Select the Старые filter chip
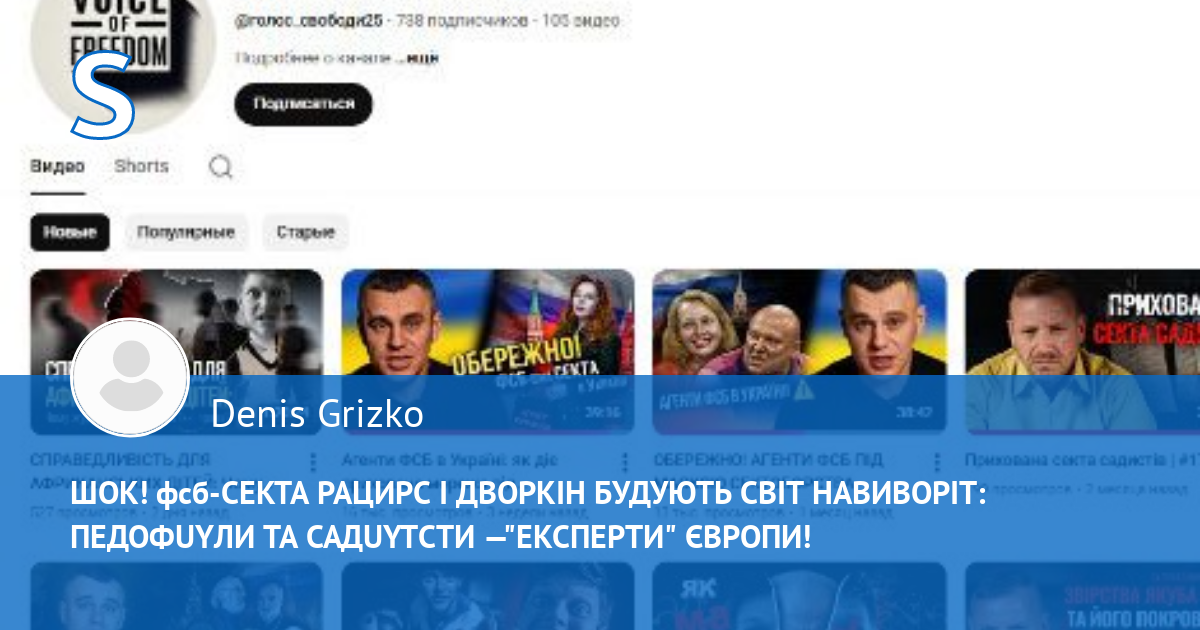This screenshot has height=630, width=1200. (x=306, y=232)
